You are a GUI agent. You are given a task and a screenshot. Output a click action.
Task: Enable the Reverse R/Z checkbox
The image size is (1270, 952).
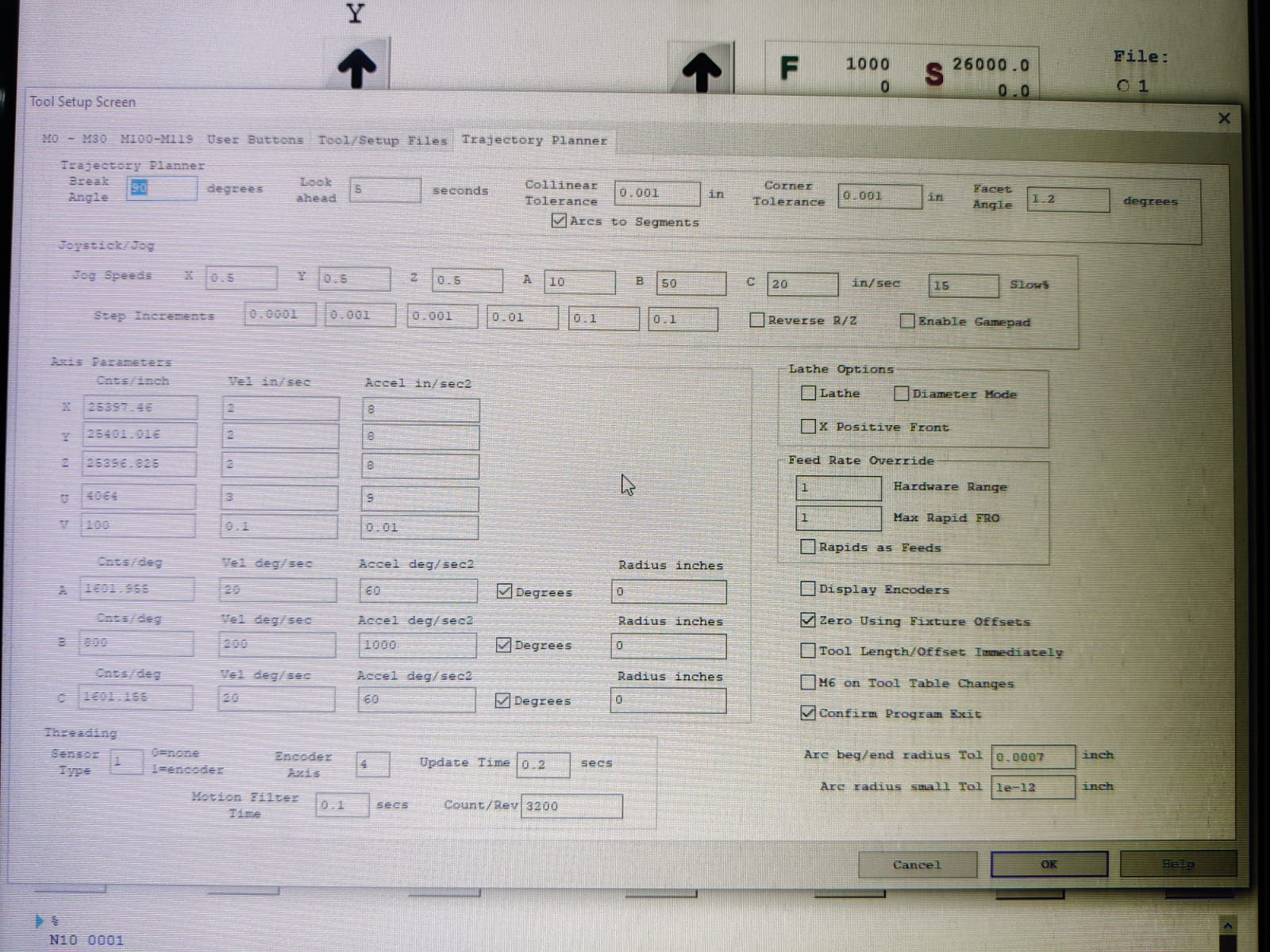coord(757,320)
